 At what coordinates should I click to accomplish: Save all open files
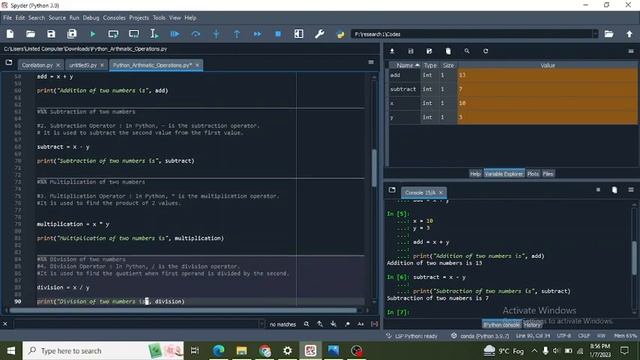pos(72,34)
